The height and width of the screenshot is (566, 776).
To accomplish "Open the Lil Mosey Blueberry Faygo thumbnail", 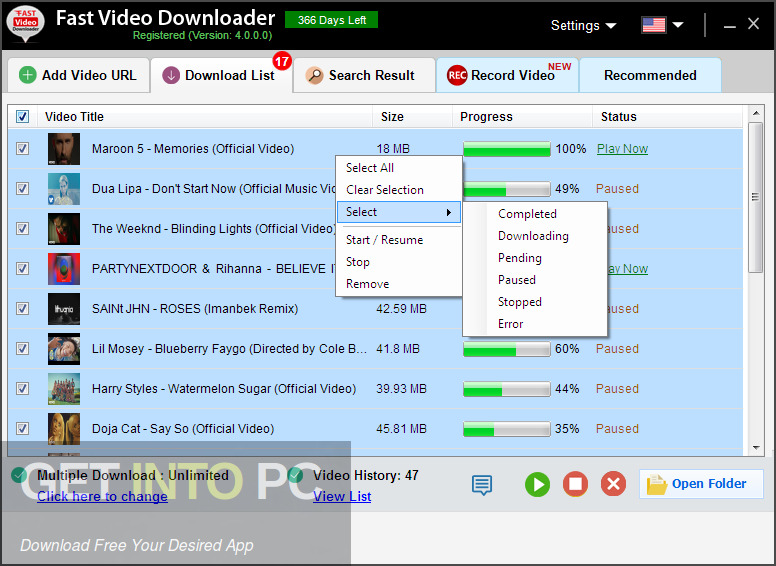I will (x=64, y=349).
